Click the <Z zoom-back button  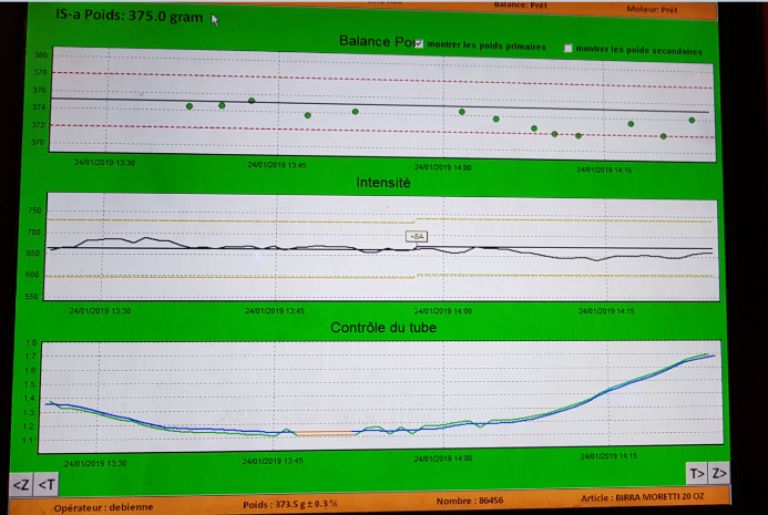(x=22, y=485)
